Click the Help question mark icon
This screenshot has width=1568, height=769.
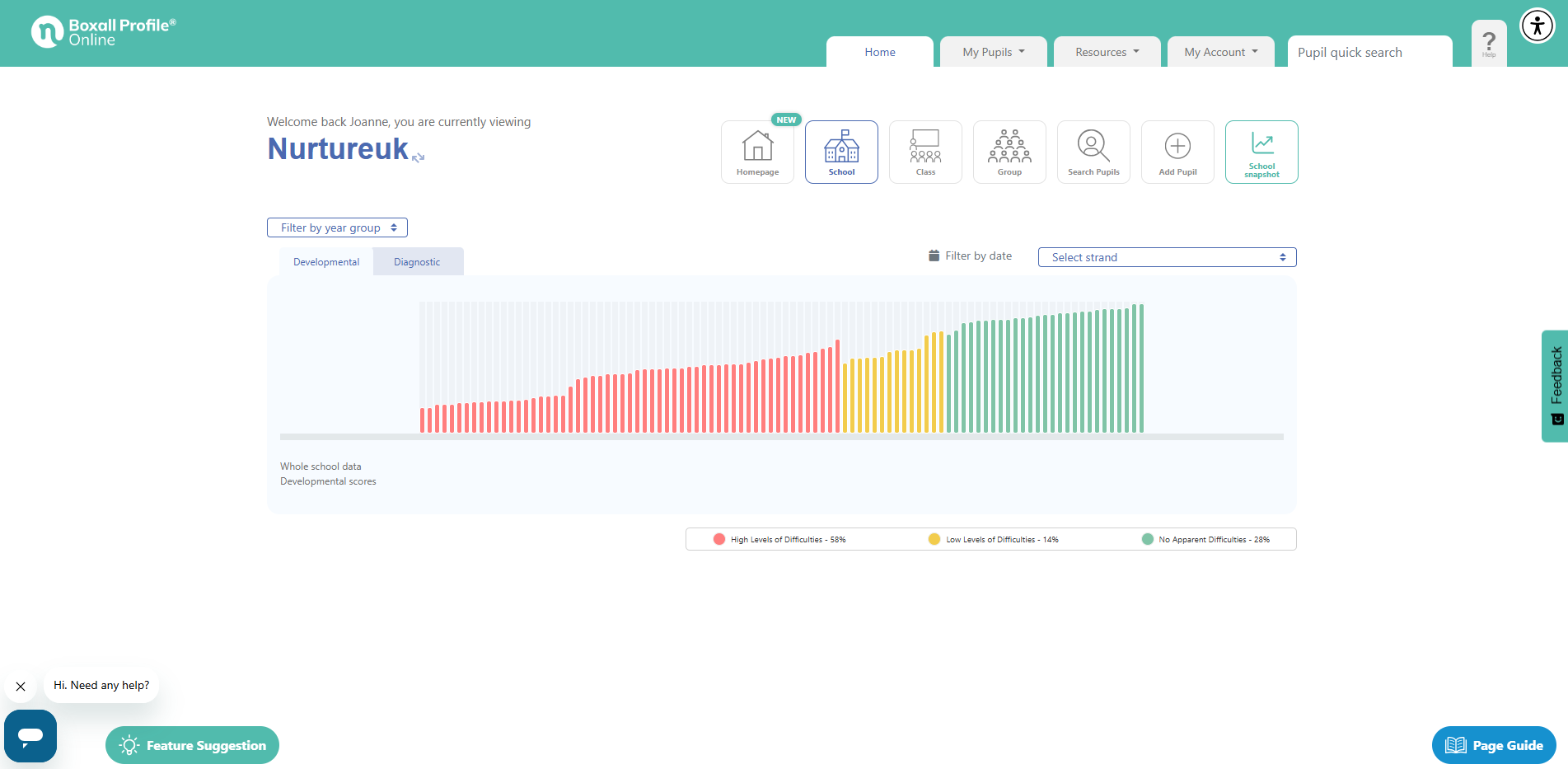(x=1489, y=43)
